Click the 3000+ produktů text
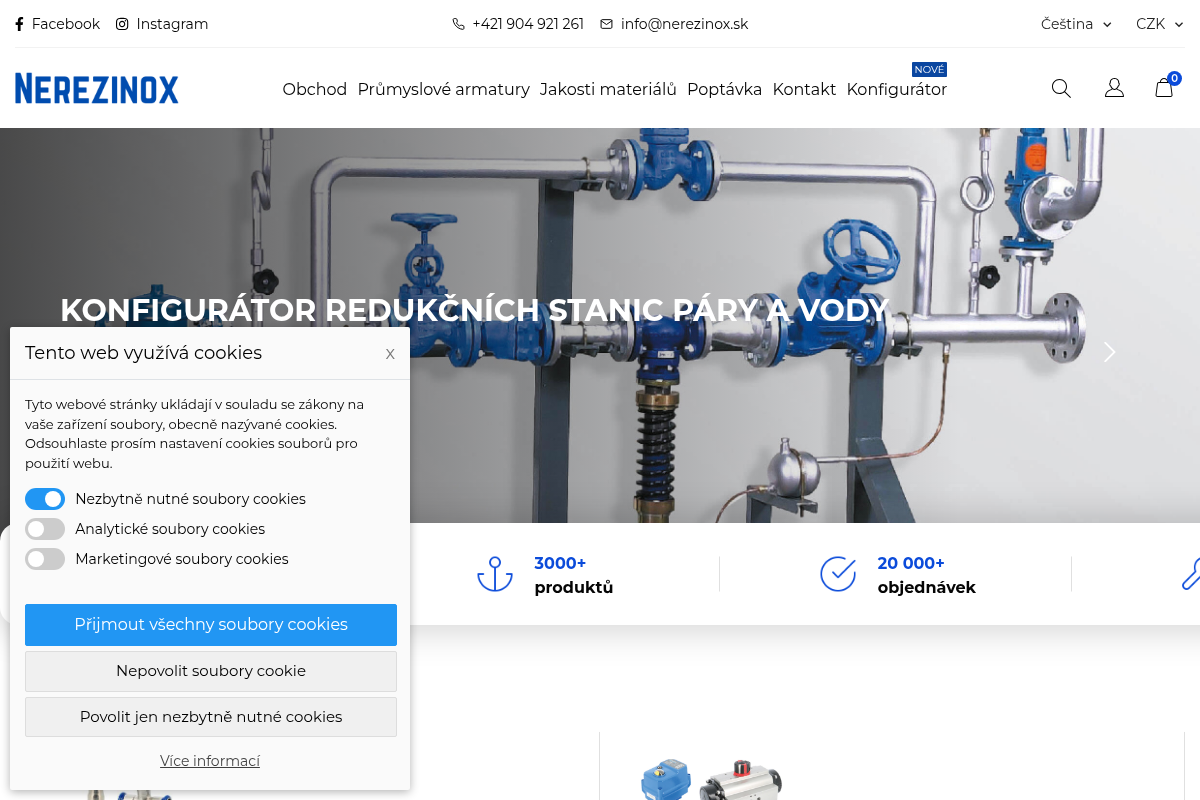 coord(573,575)
